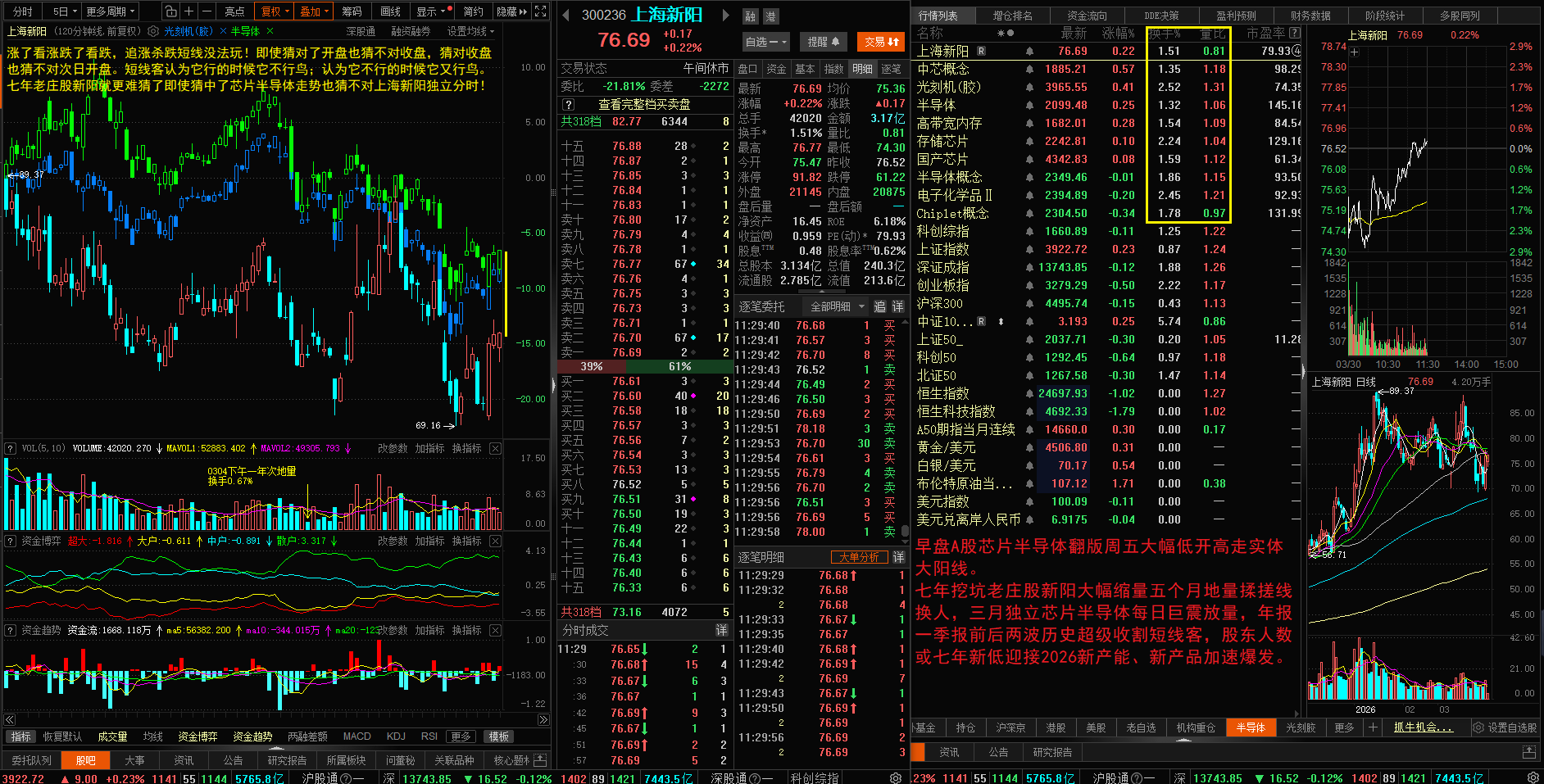Click the help icon beside 市盈率 column
1544x784 pixels.
[x=1294, y=33]
